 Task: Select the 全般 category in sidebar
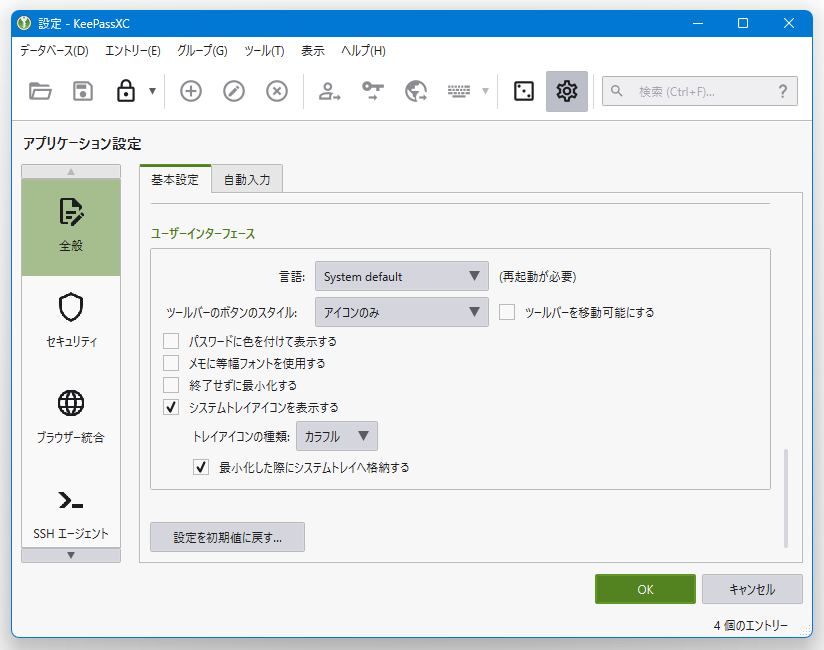point(71,227)
